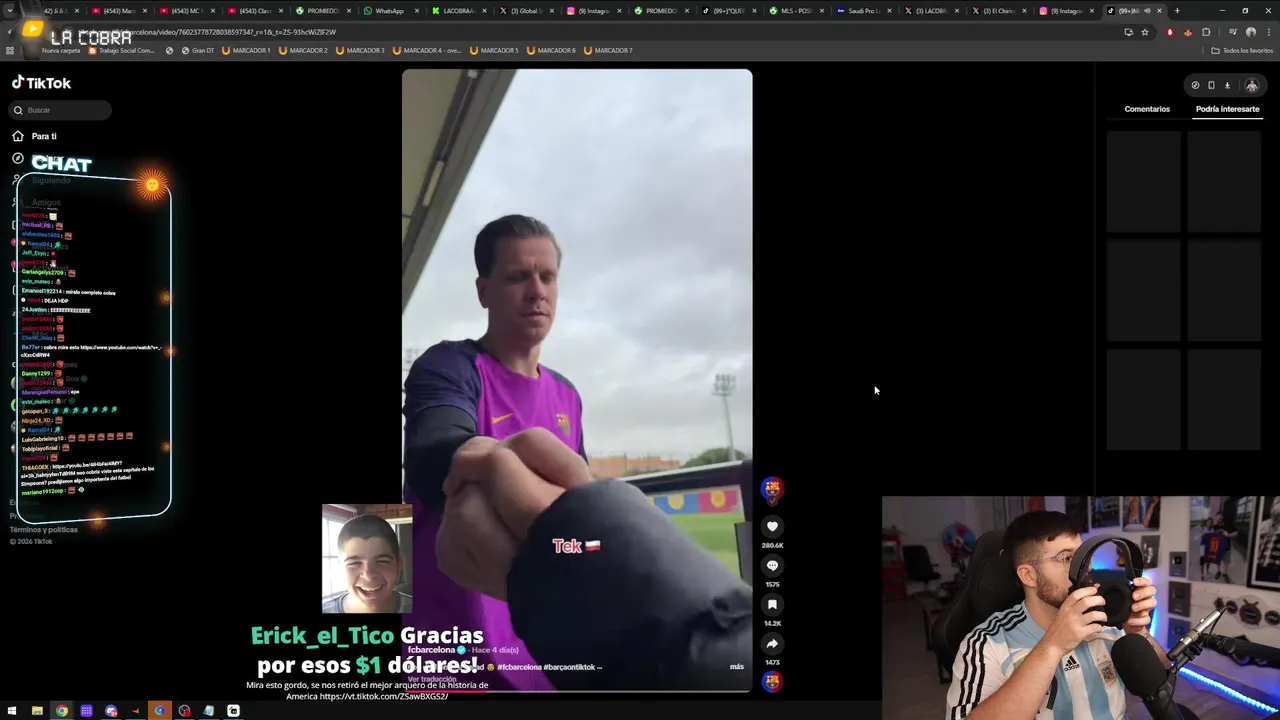Save the video with the bookmark icon
The height and width of the screenshot is (720, 1280).
(772, 604)
